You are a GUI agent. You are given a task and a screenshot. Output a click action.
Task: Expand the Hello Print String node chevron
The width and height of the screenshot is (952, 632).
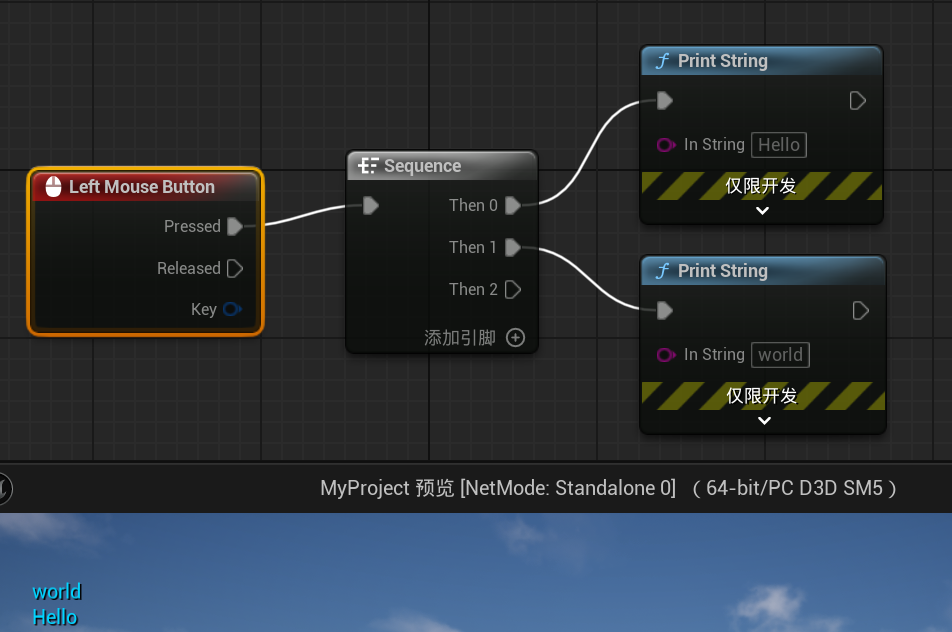pyautogui.click(x=762, y=211)
